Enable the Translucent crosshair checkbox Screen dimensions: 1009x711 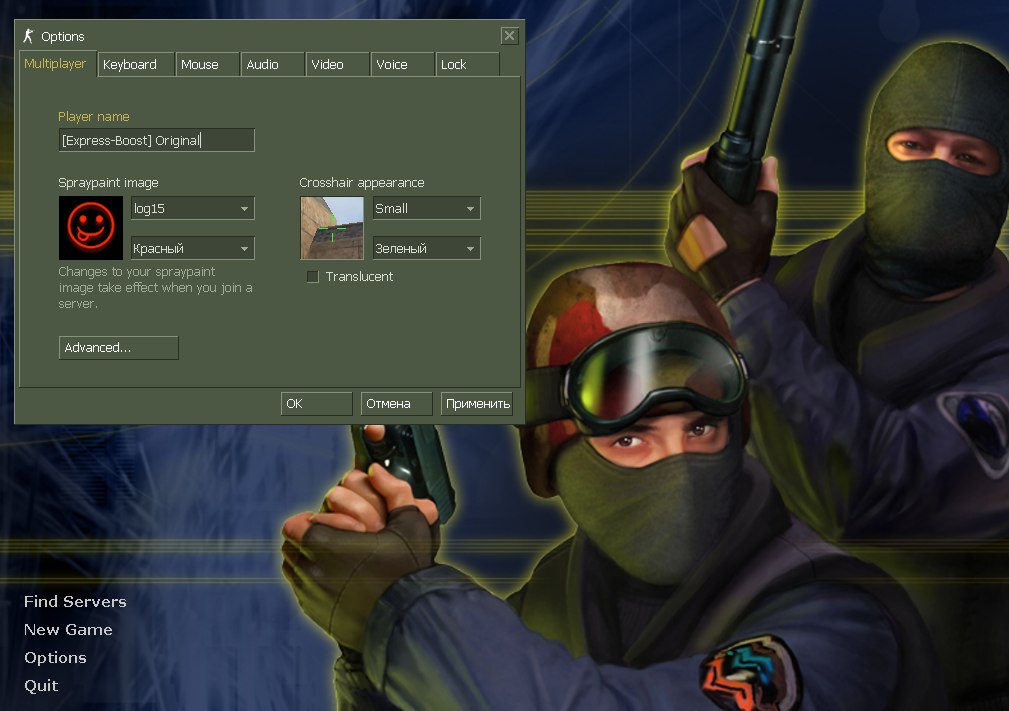point(313,277)
